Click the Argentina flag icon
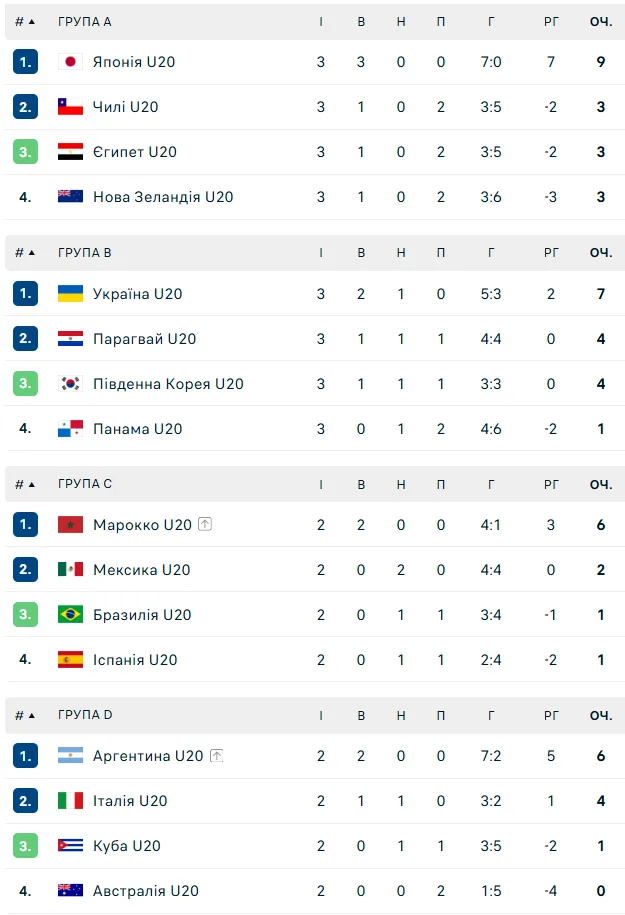The height and width of the screenshot is (915, 625). pos(70,756)
